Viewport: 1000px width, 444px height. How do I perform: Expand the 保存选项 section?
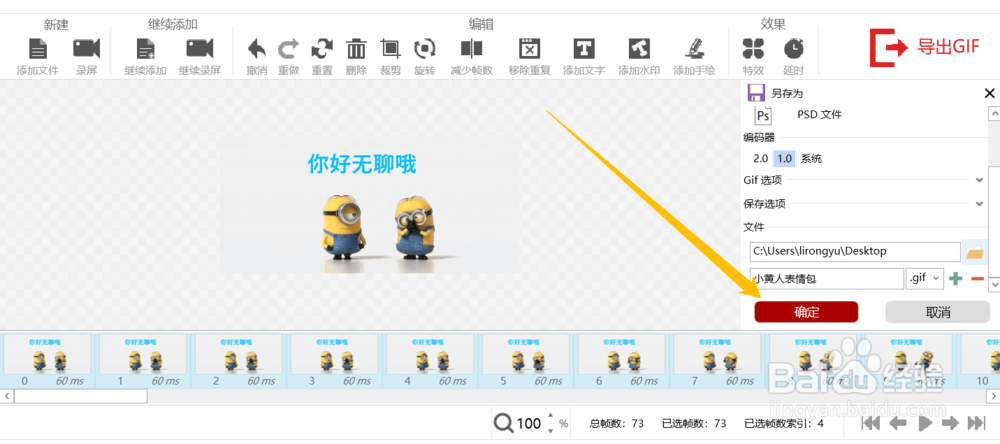click(980, 204)
